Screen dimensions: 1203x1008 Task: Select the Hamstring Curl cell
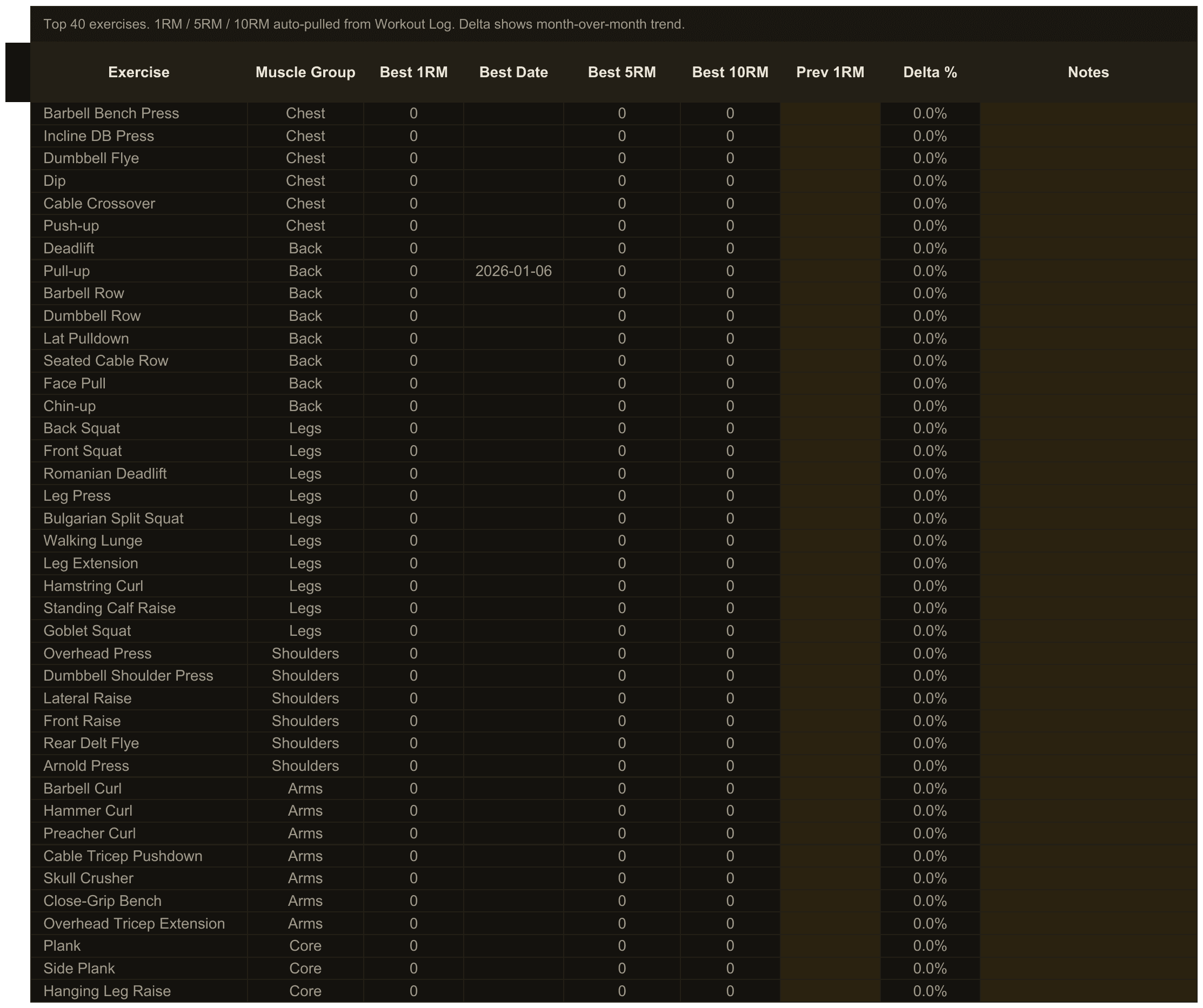point(139,586)
